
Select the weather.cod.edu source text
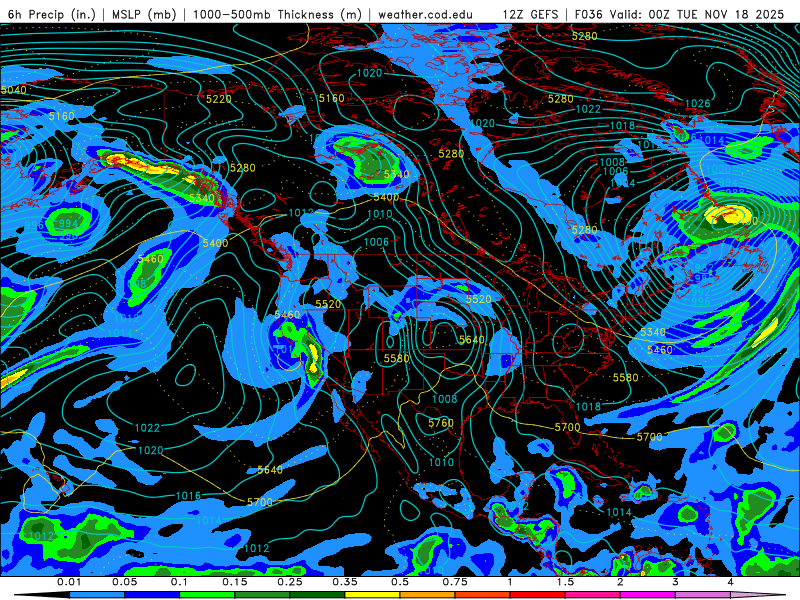pyautogui.click(x=426, y=14)
